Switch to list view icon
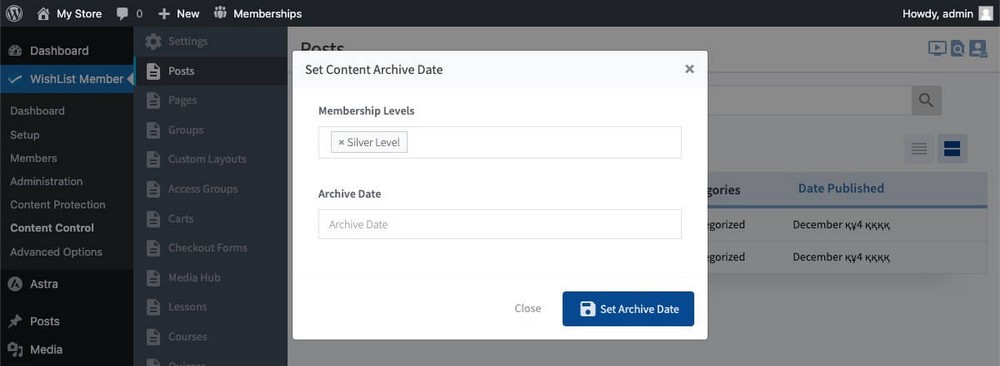Viewport: 1000px width, 366px height. click(x=919, y=149)
